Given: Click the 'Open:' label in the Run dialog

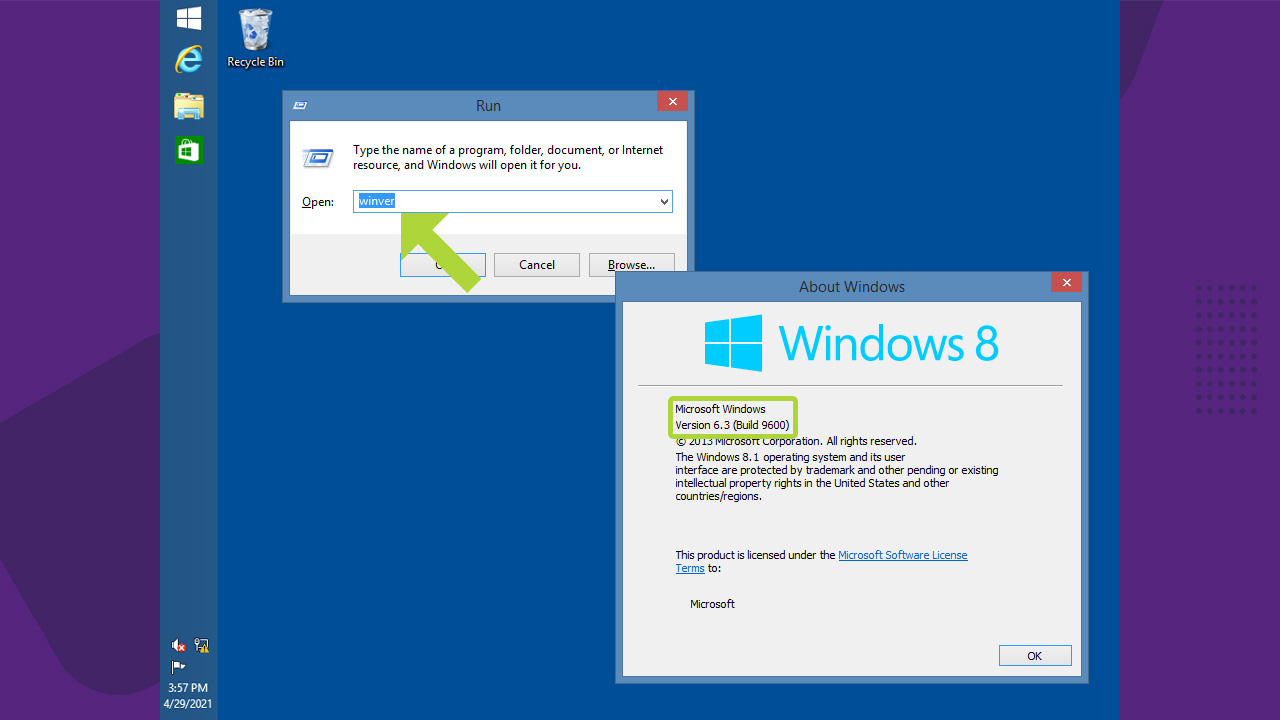Looking at the screenshot, I should coord(318,202).
